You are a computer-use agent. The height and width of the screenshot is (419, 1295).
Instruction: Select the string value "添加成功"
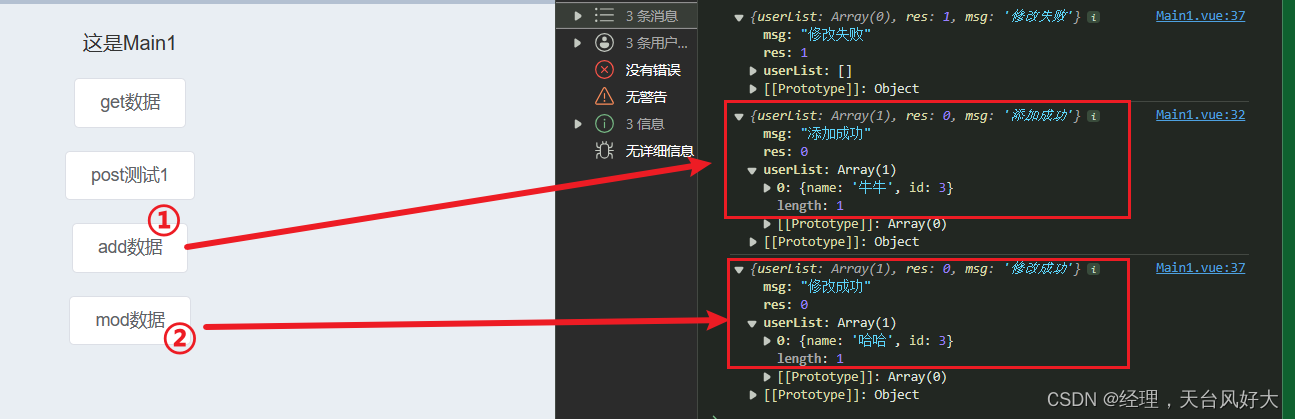(x=835, y=134)
